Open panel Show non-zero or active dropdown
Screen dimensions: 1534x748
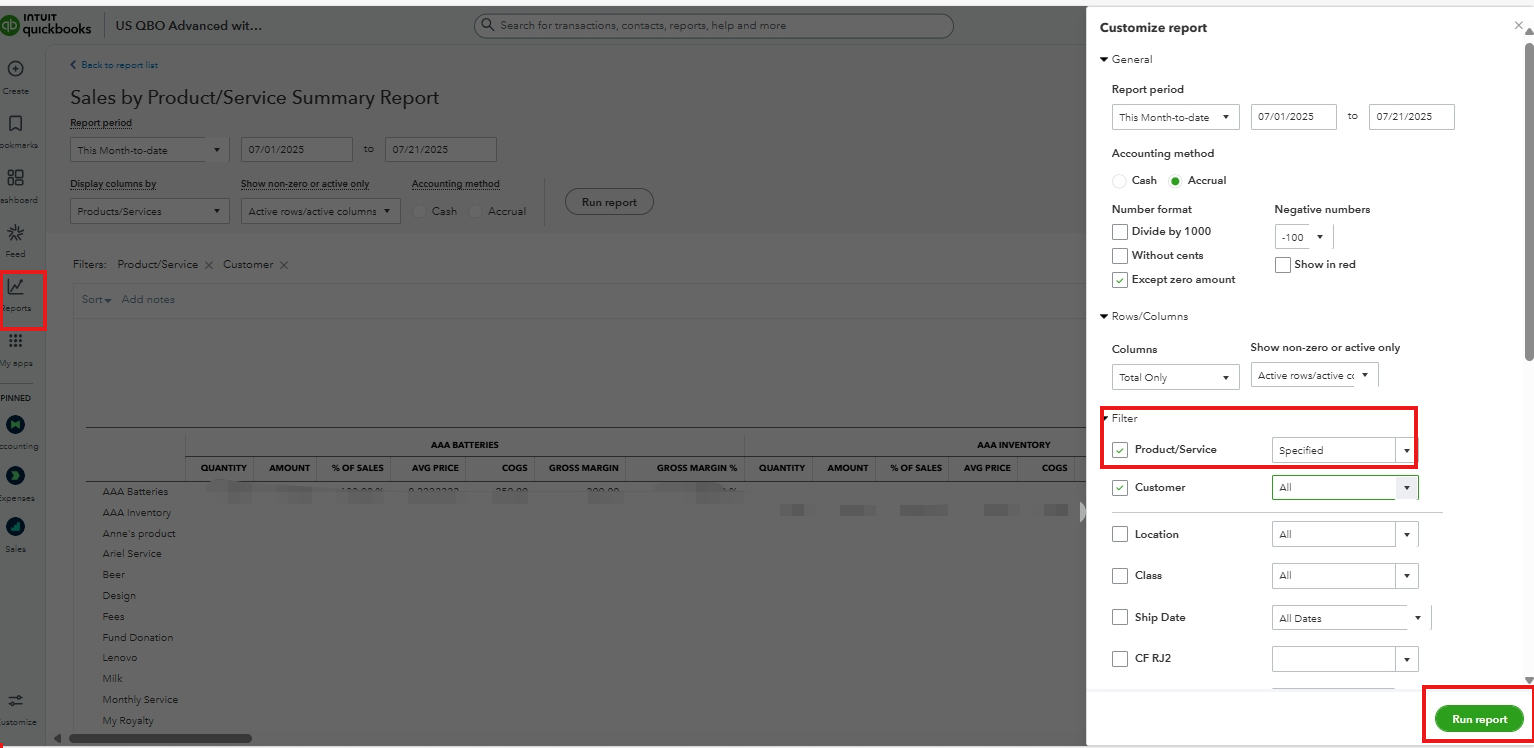1314,375
